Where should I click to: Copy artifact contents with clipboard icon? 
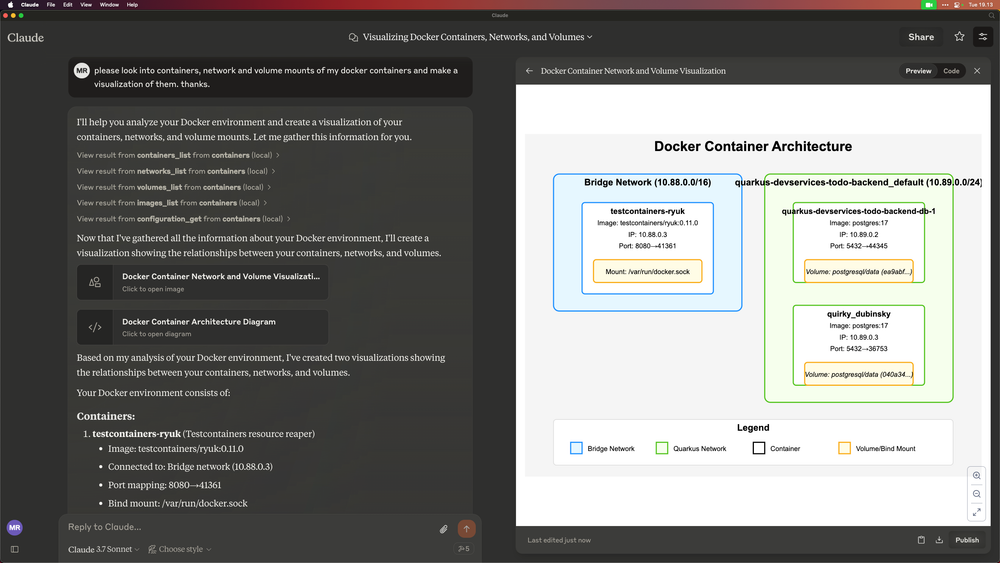tap(921, 540)
